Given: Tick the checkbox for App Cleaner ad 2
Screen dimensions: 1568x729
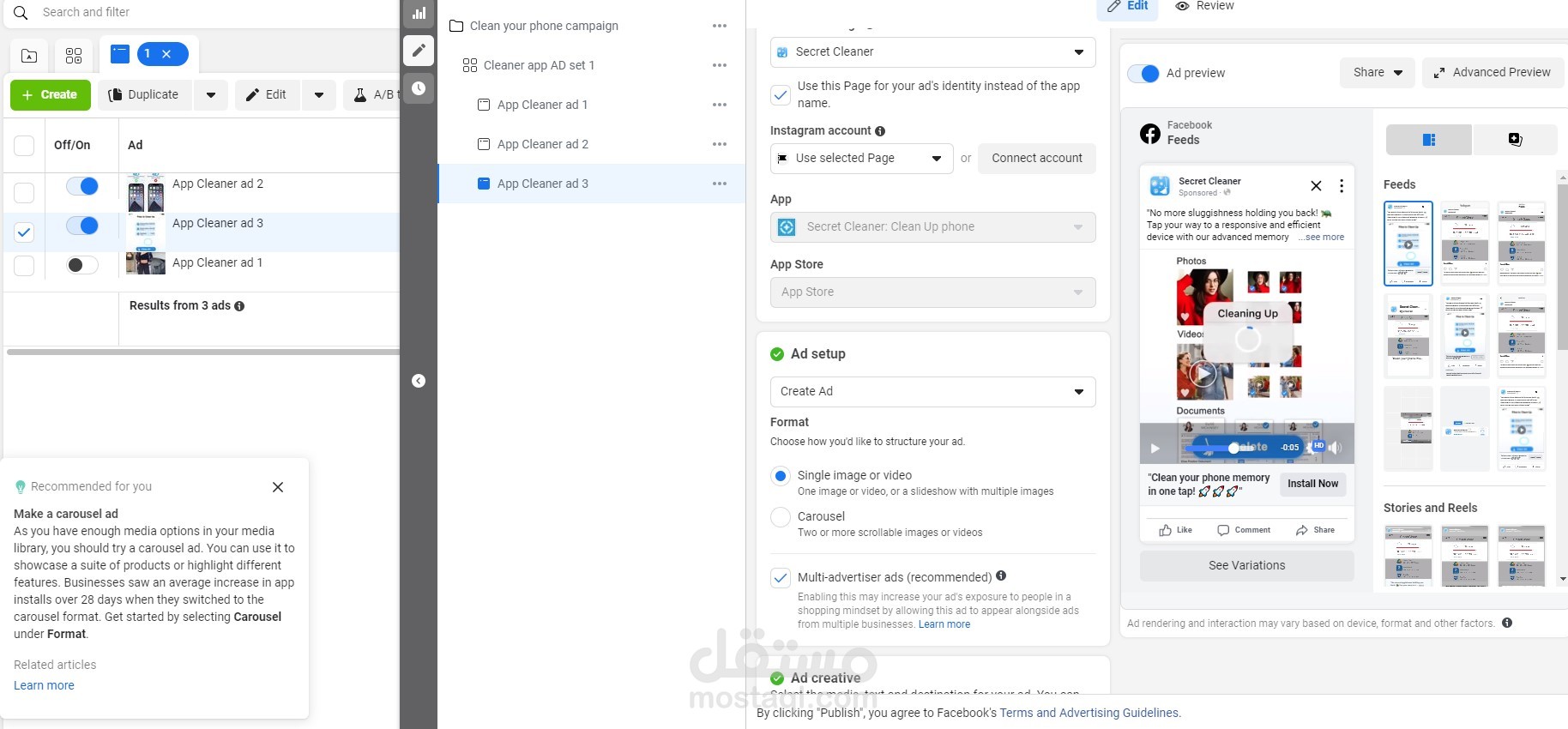Looking at the screenshot, I should [x=24, y=193].
